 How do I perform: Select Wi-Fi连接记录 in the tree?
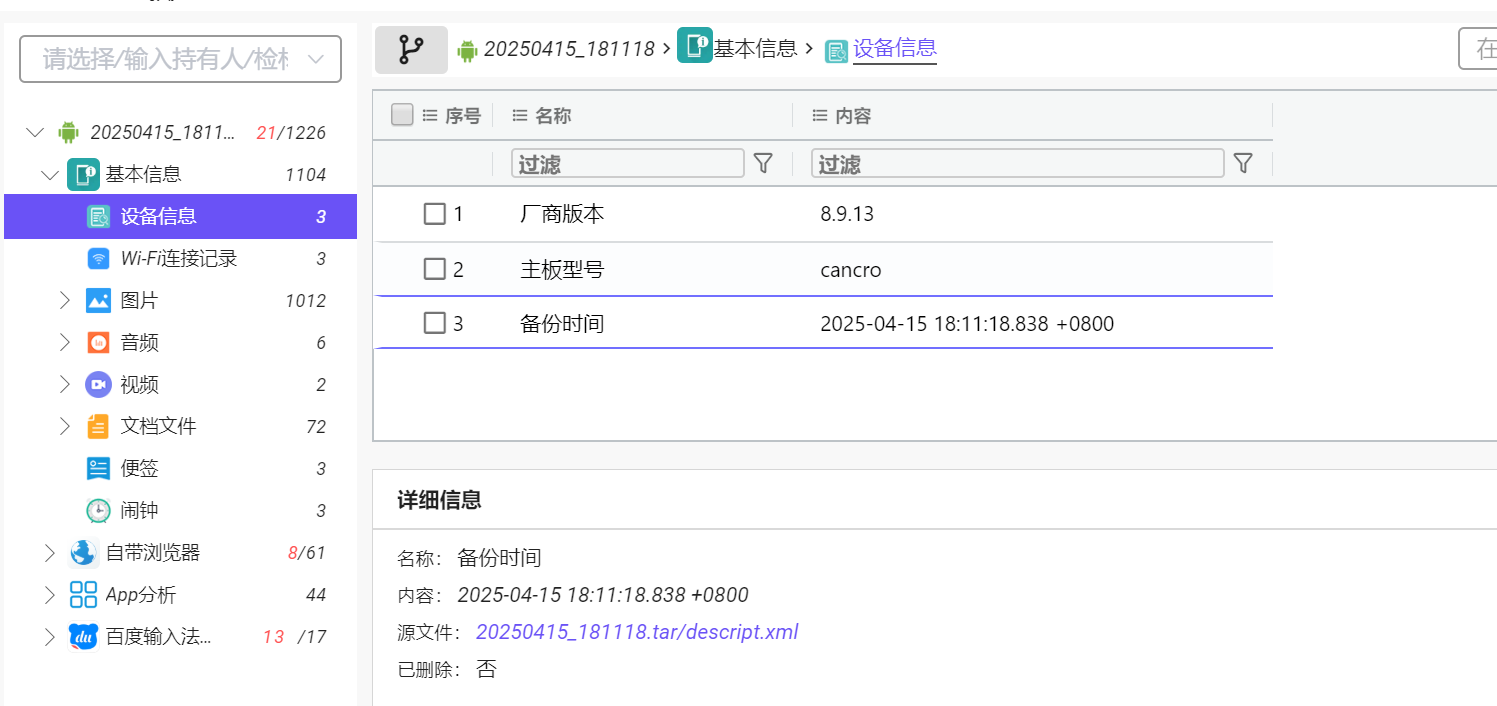(180, 259)
